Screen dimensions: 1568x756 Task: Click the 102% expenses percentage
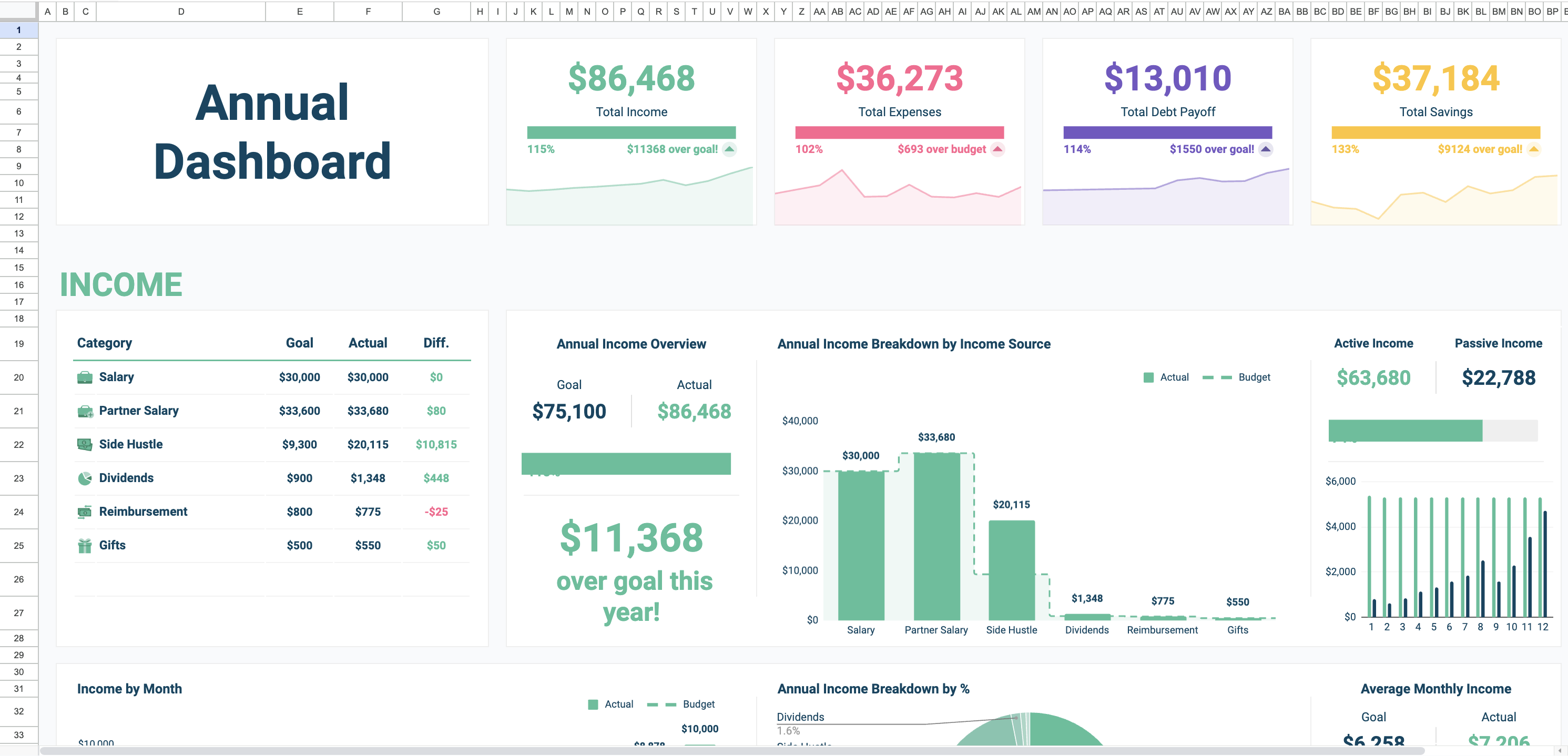coord(808,149)
